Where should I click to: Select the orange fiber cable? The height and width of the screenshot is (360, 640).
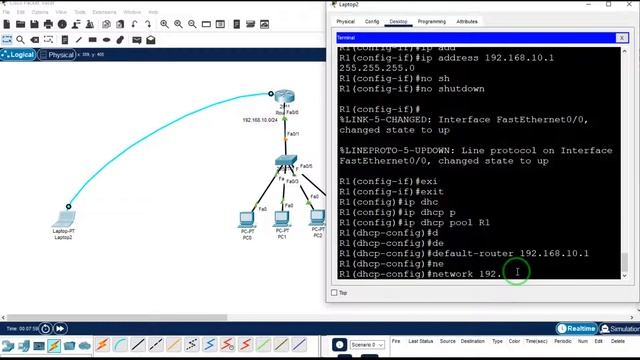click(174, 345)
